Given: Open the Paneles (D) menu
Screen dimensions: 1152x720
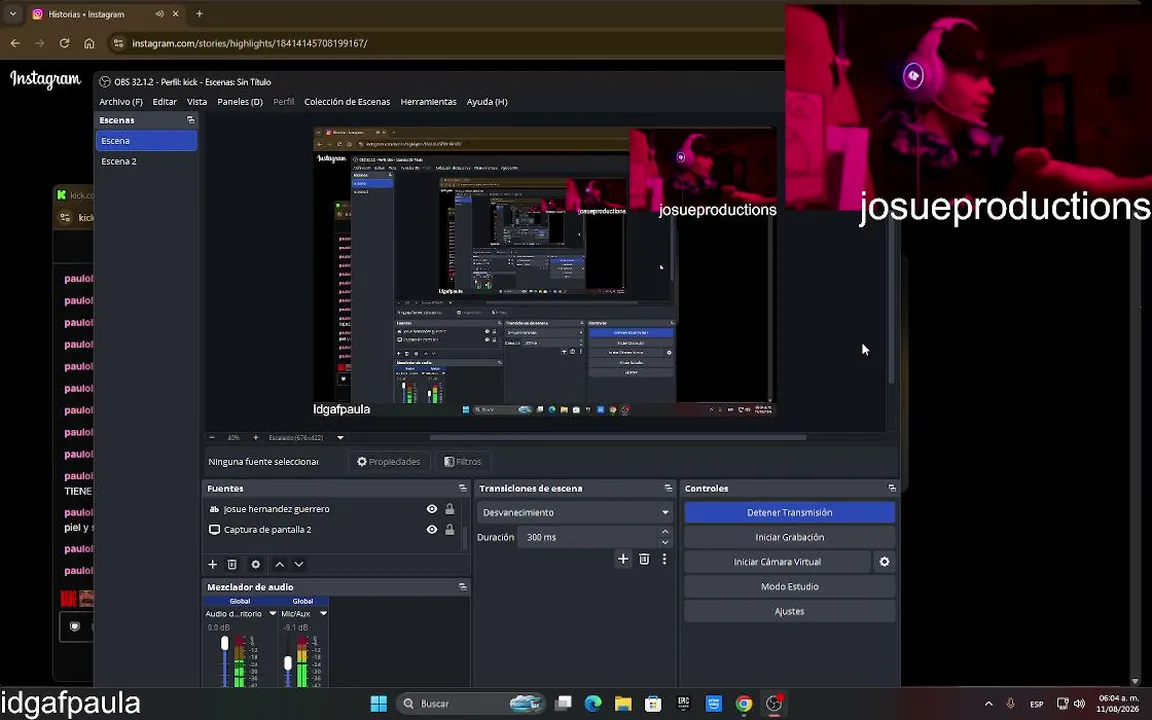Looking at the screenshot, I should click(x=240, y=102).
